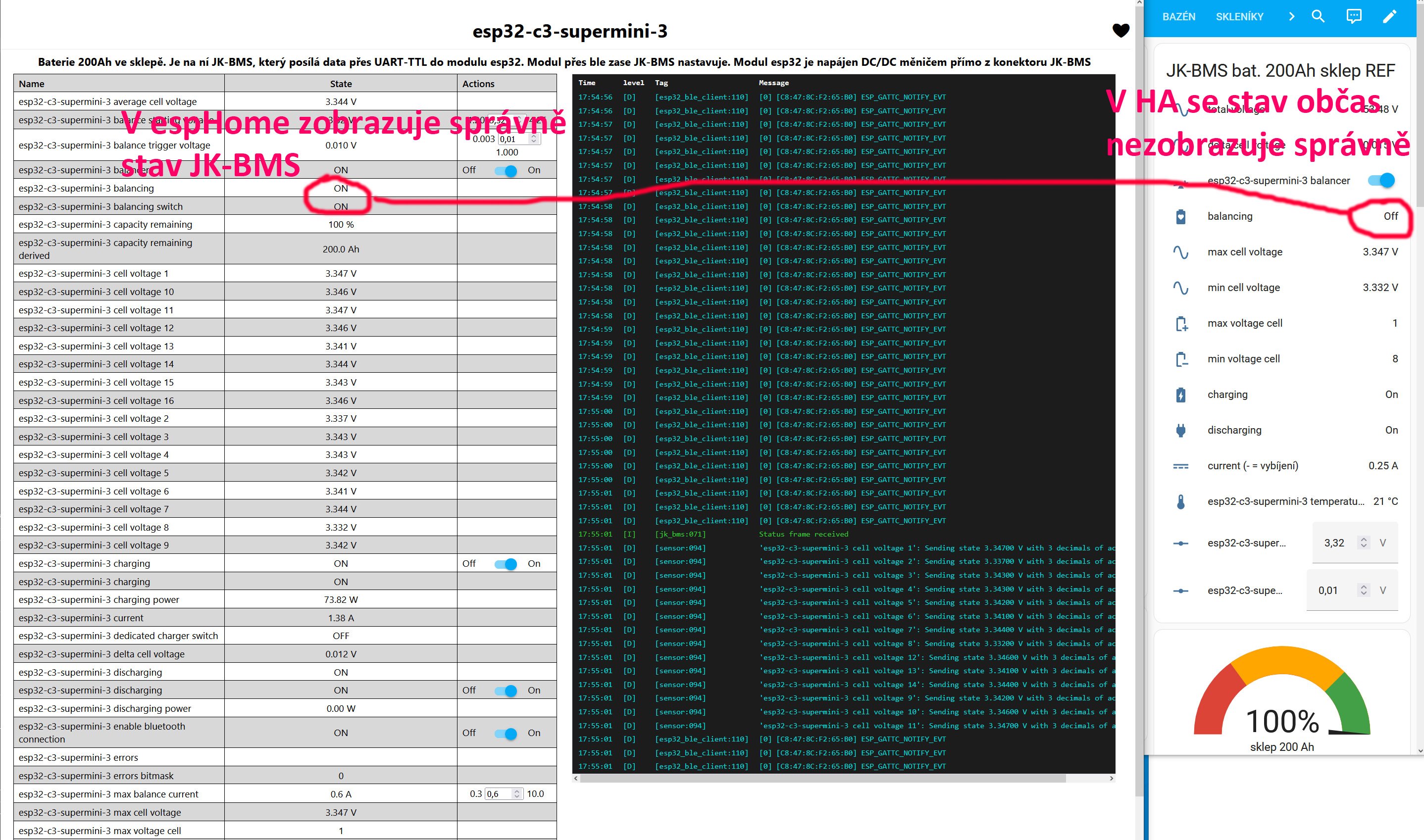Open the Home Assistant search icon
The image size is (1424, 840).
(1318, 16)
